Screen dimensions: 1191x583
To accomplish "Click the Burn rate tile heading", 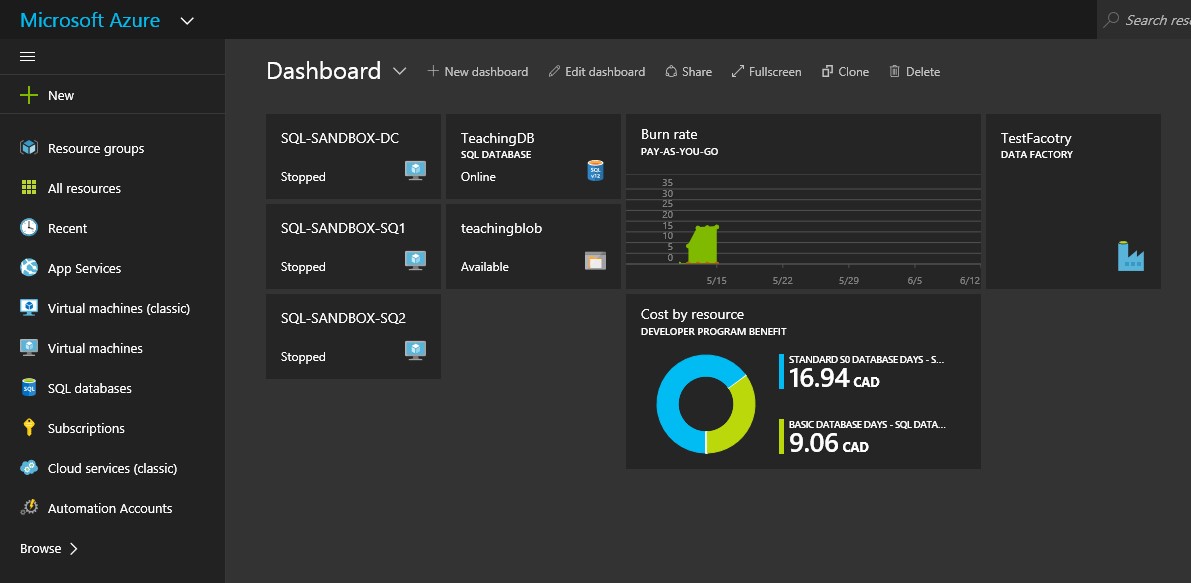I will click(x=669, y=134).
